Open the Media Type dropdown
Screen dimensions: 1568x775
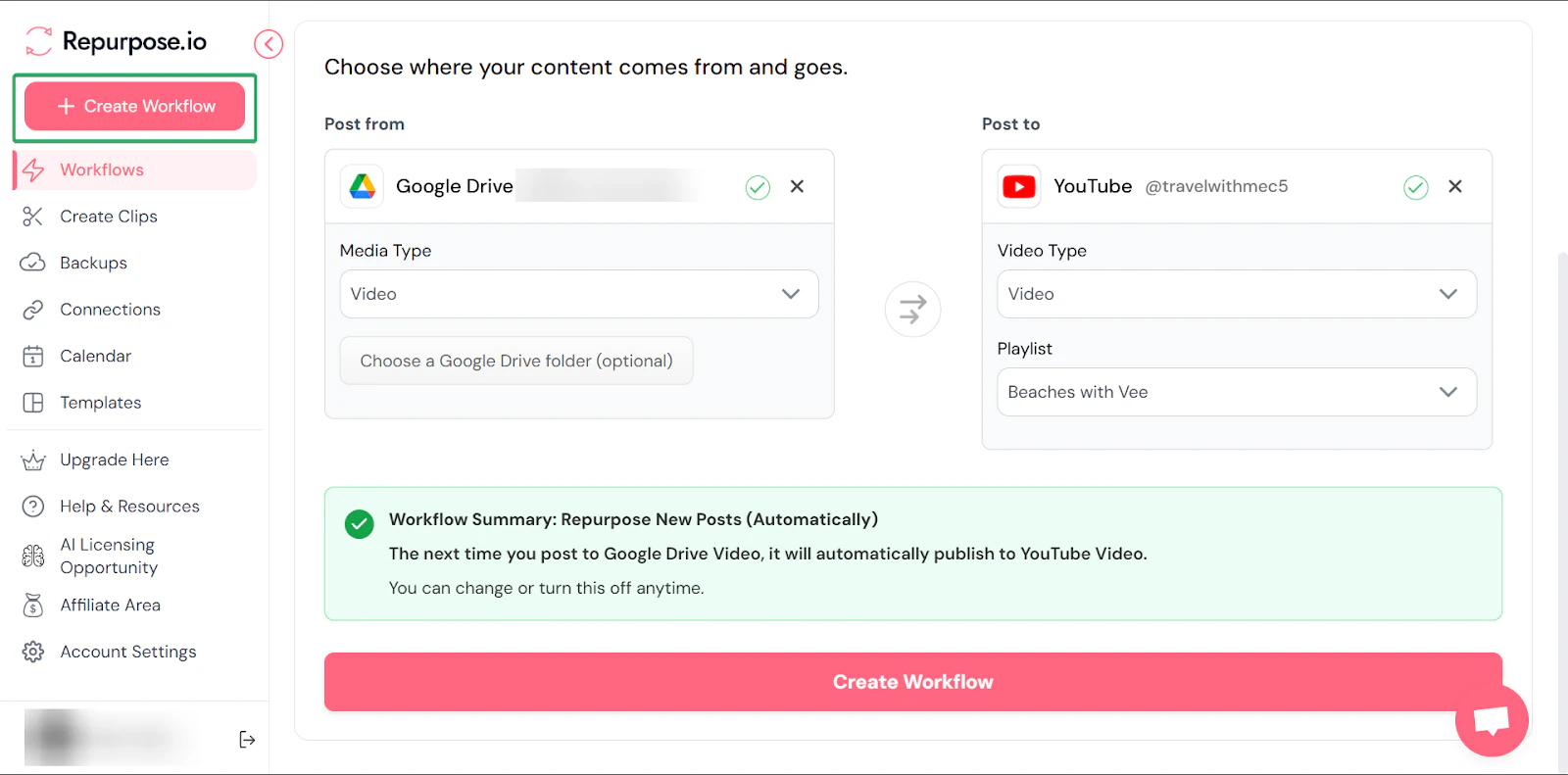pyautogui.click(x=579, y=294)
